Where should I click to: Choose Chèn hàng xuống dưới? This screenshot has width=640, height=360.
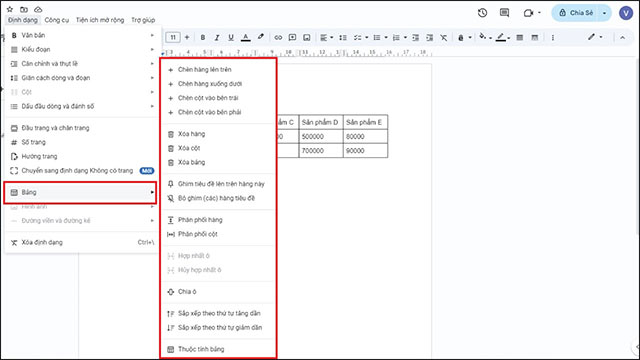[218, 84]
